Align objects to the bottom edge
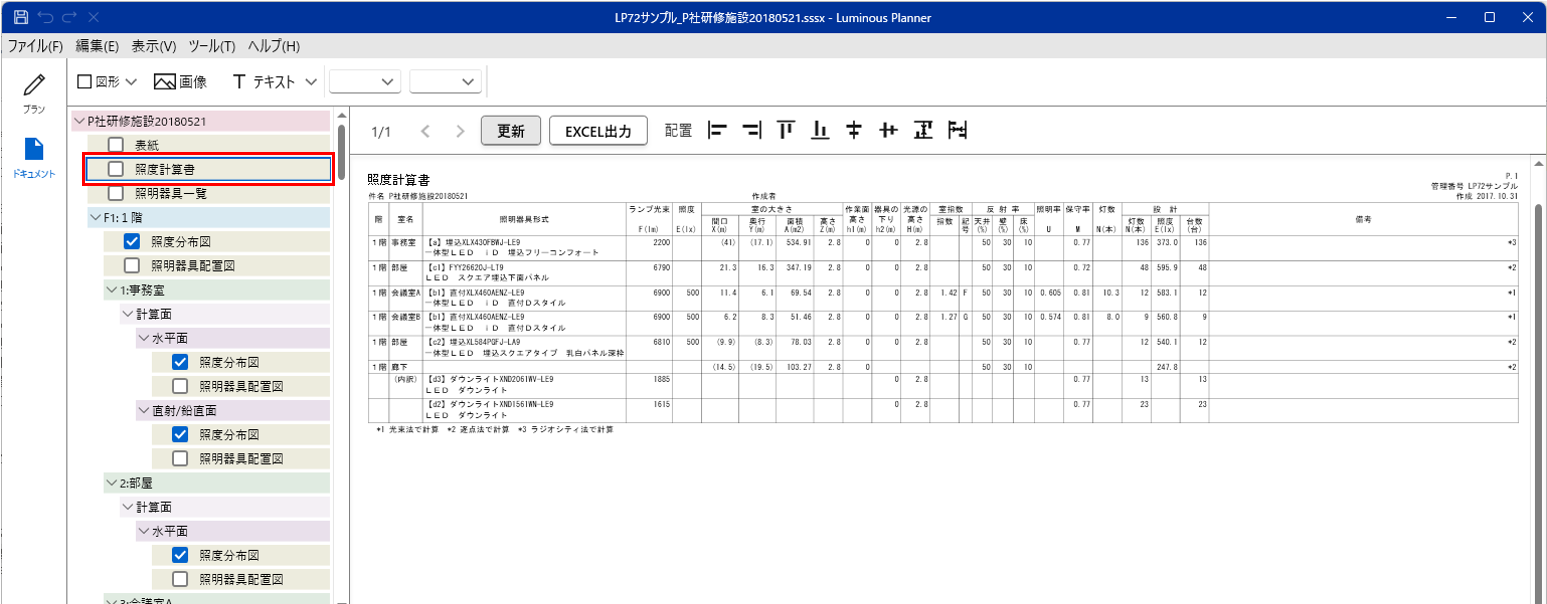This screenshot has width=1547, height=604. [820, 131]
